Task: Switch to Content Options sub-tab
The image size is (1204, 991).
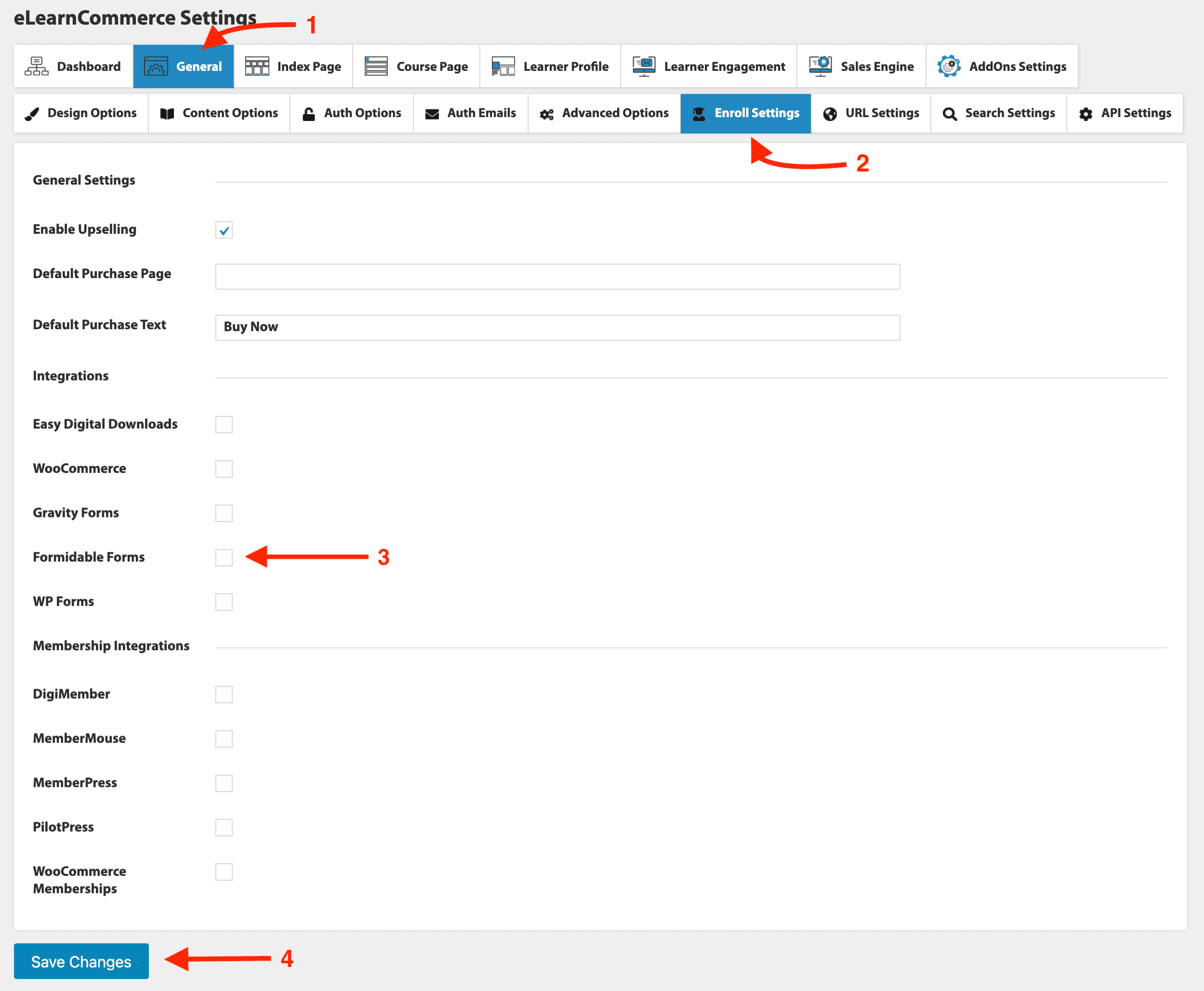Action: coord(219,114)
